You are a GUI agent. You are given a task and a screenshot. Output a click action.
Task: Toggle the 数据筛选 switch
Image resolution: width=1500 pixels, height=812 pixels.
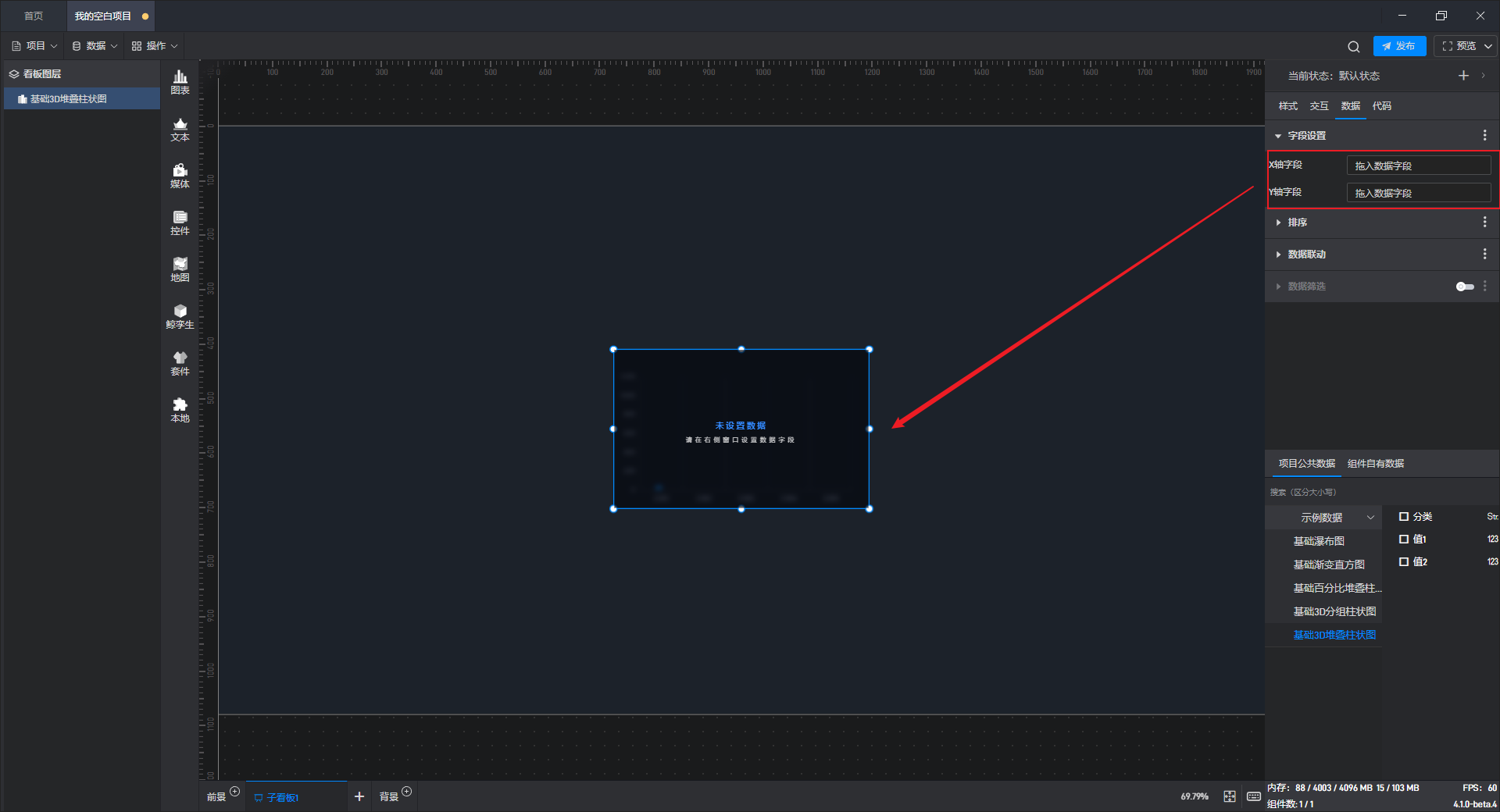pos(1465,287)
